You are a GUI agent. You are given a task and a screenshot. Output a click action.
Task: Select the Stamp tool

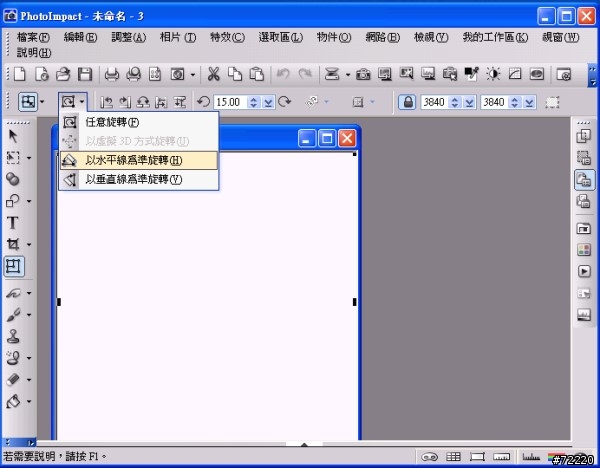[13, 337]
